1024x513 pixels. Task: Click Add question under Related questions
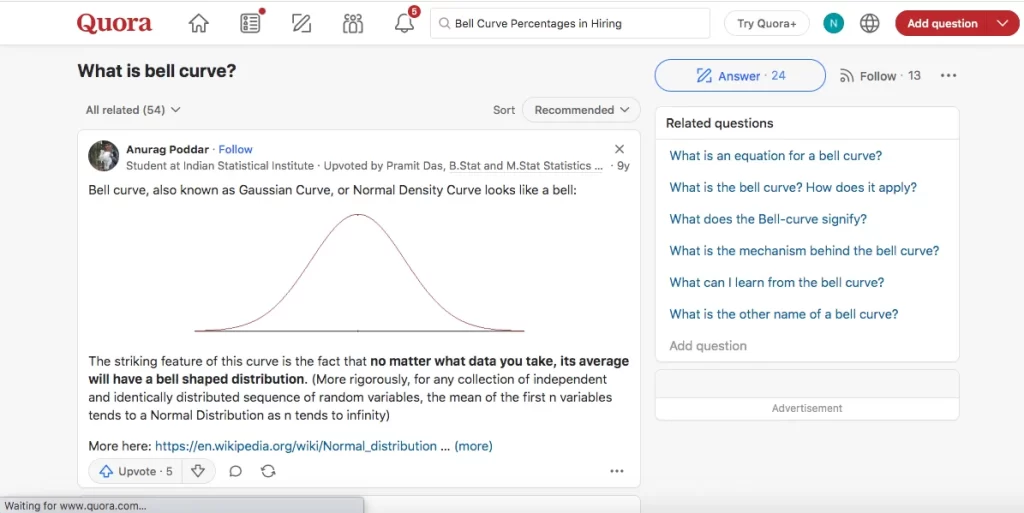coord(708,346)
